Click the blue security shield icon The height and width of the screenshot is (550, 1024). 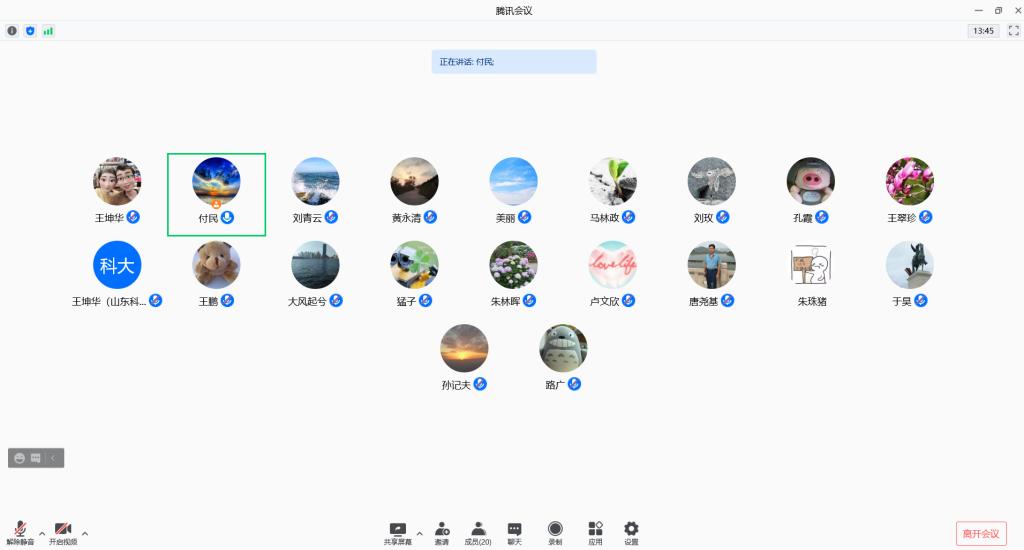tap(30, 31)
